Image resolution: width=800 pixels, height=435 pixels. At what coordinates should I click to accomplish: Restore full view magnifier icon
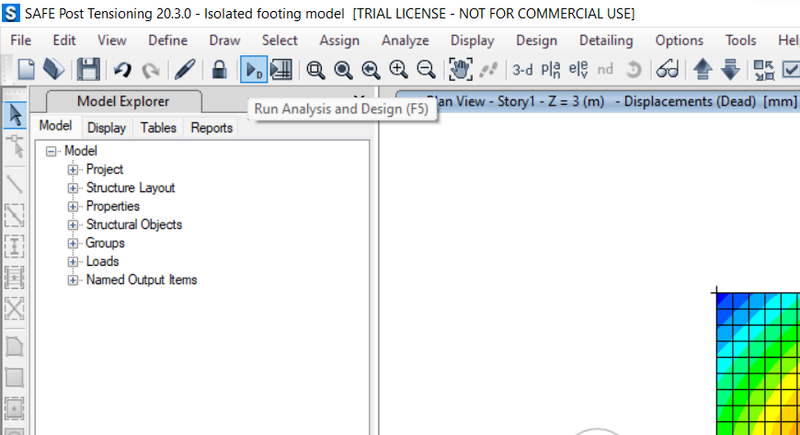[x=343, y=70]
